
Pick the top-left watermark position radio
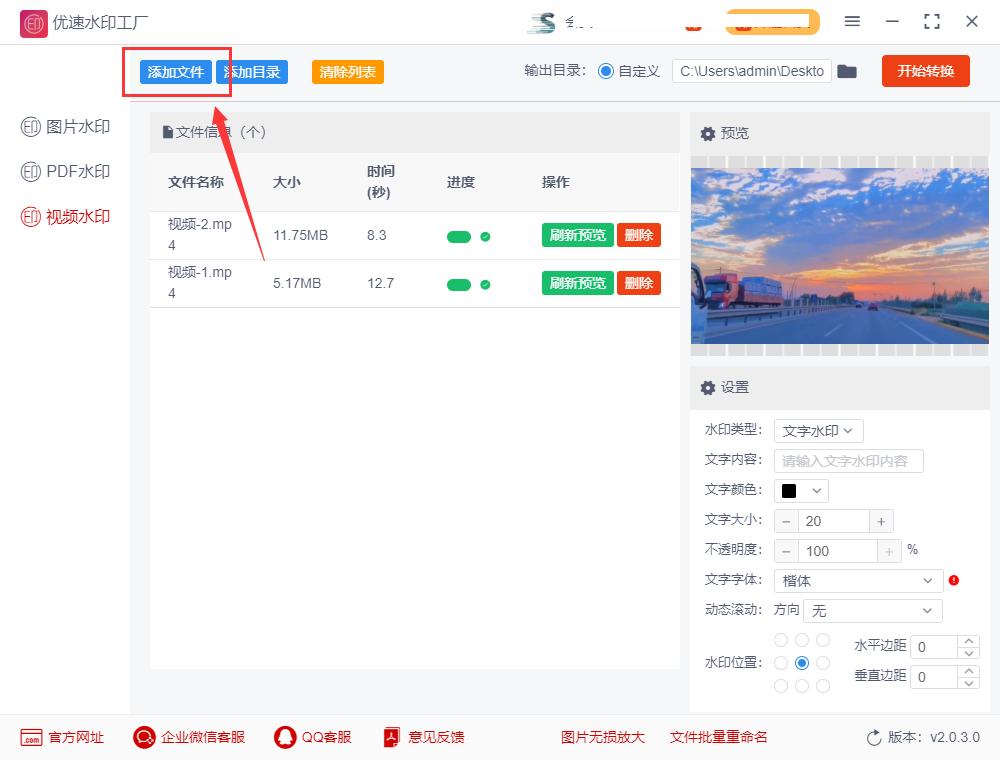[x=780, y=639]
